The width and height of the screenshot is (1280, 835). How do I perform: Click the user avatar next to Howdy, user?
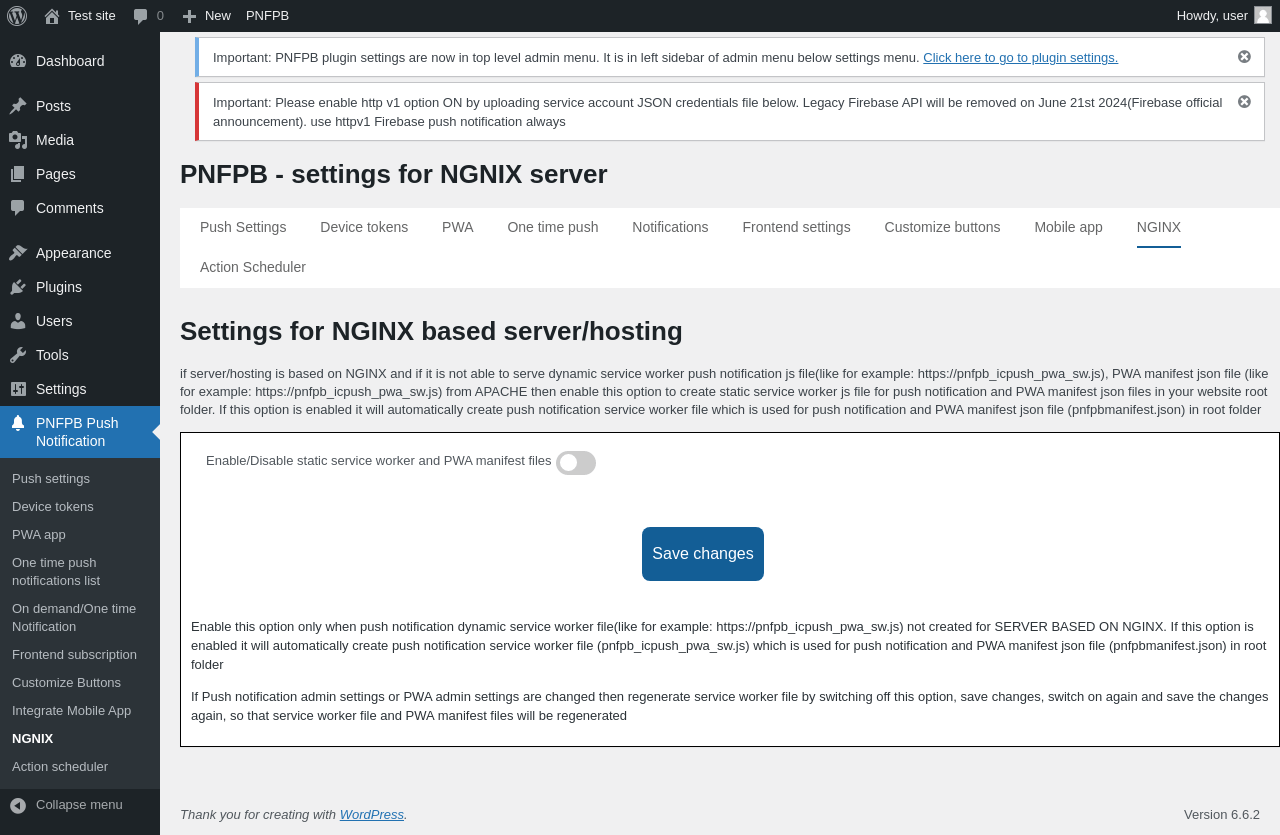coord(1263,15)
